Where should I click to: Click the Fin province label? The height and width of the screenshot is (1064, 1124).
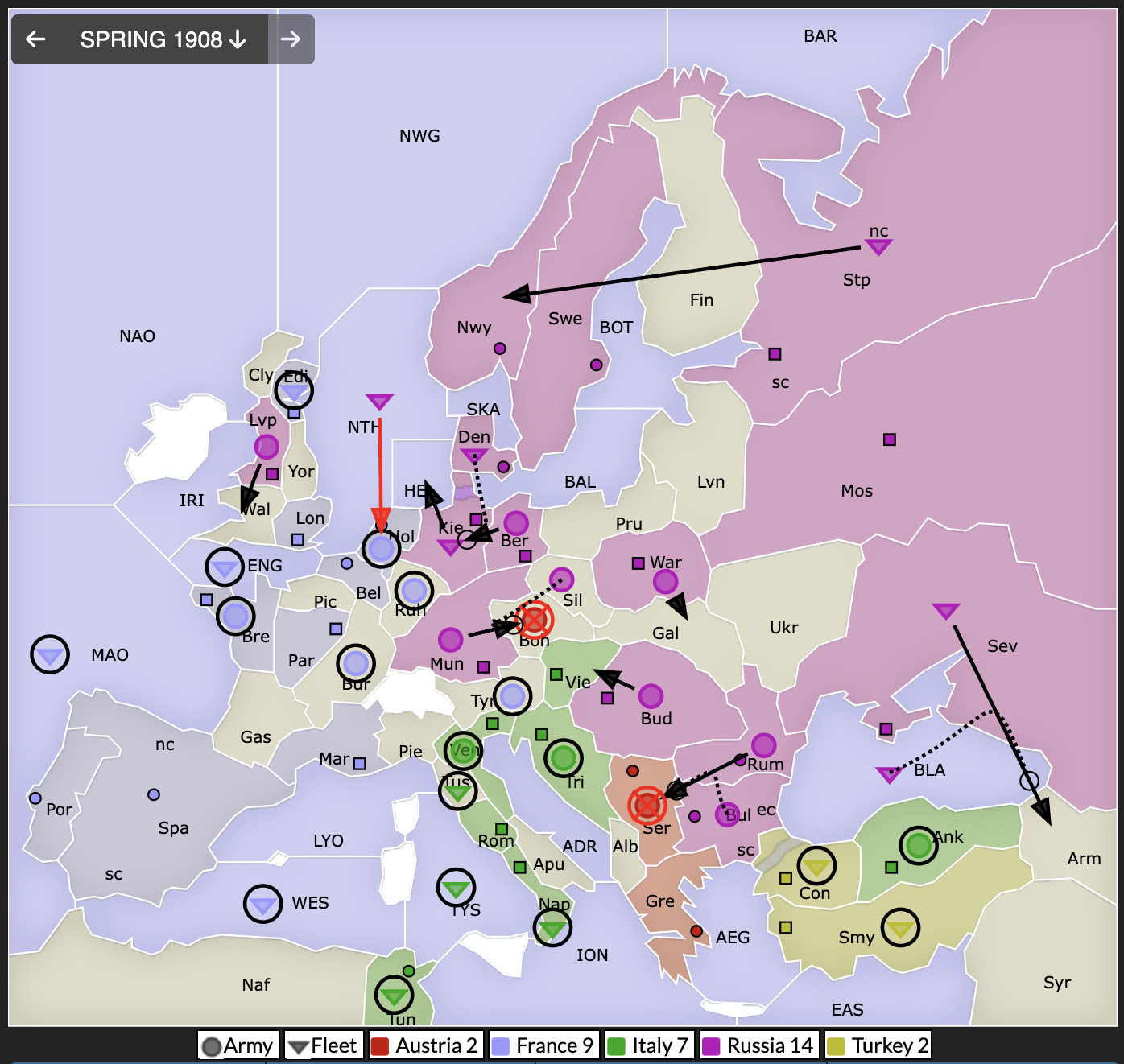(x=701, y=300)
